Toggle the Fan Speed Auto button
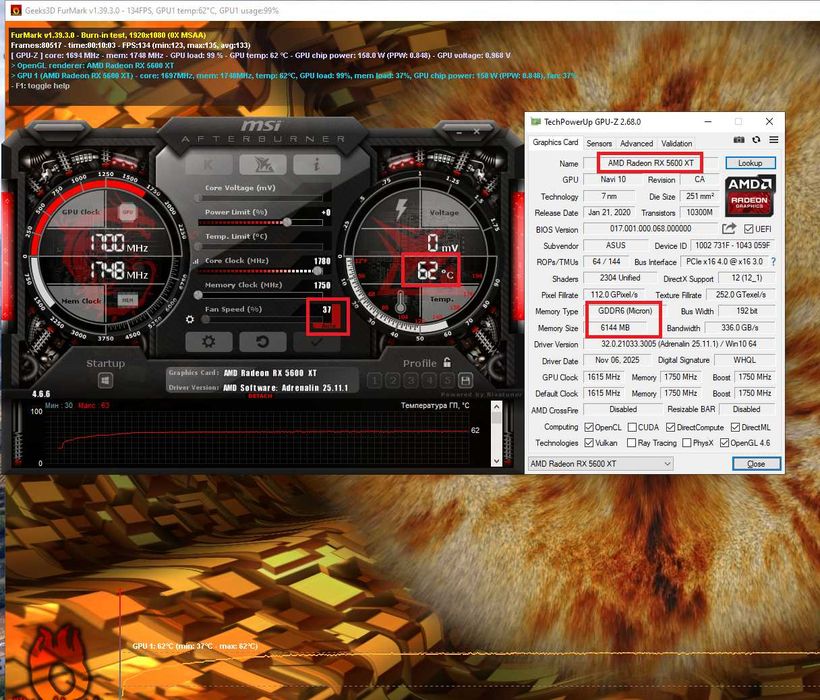Screen dimensions: 820x700 pos(327,325)
